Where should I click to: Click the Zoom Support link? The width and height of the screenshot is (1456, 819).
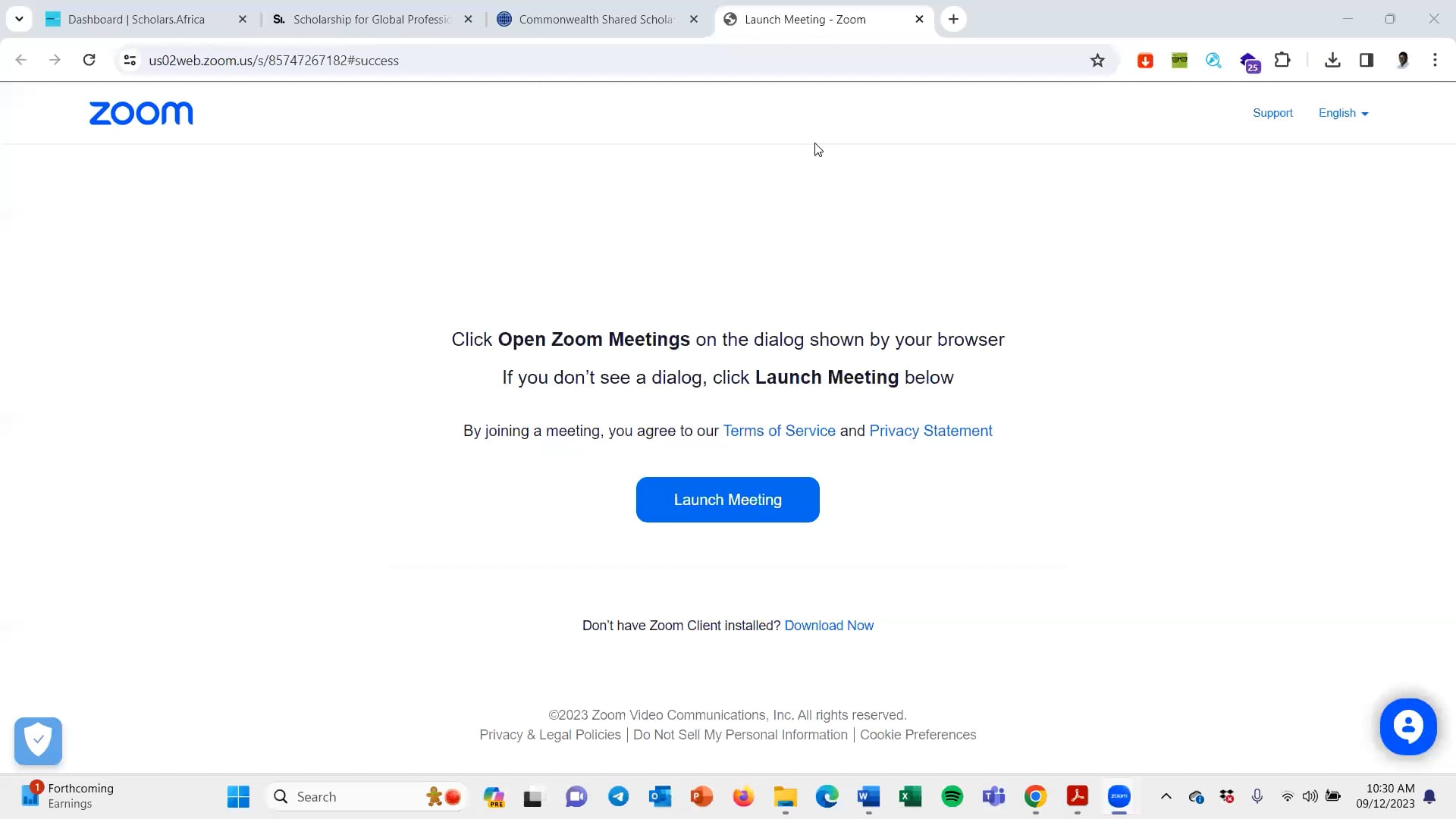1273,113
